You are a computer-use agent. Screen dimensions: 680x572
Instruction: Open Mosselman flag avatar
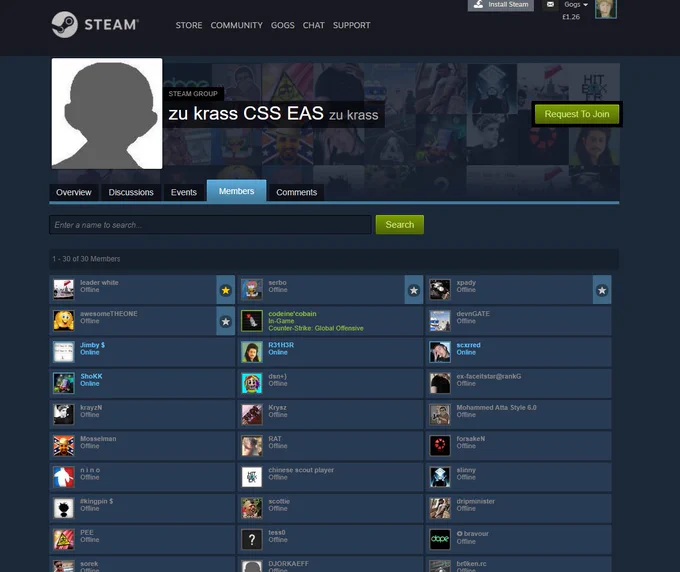tap(64, 446)
